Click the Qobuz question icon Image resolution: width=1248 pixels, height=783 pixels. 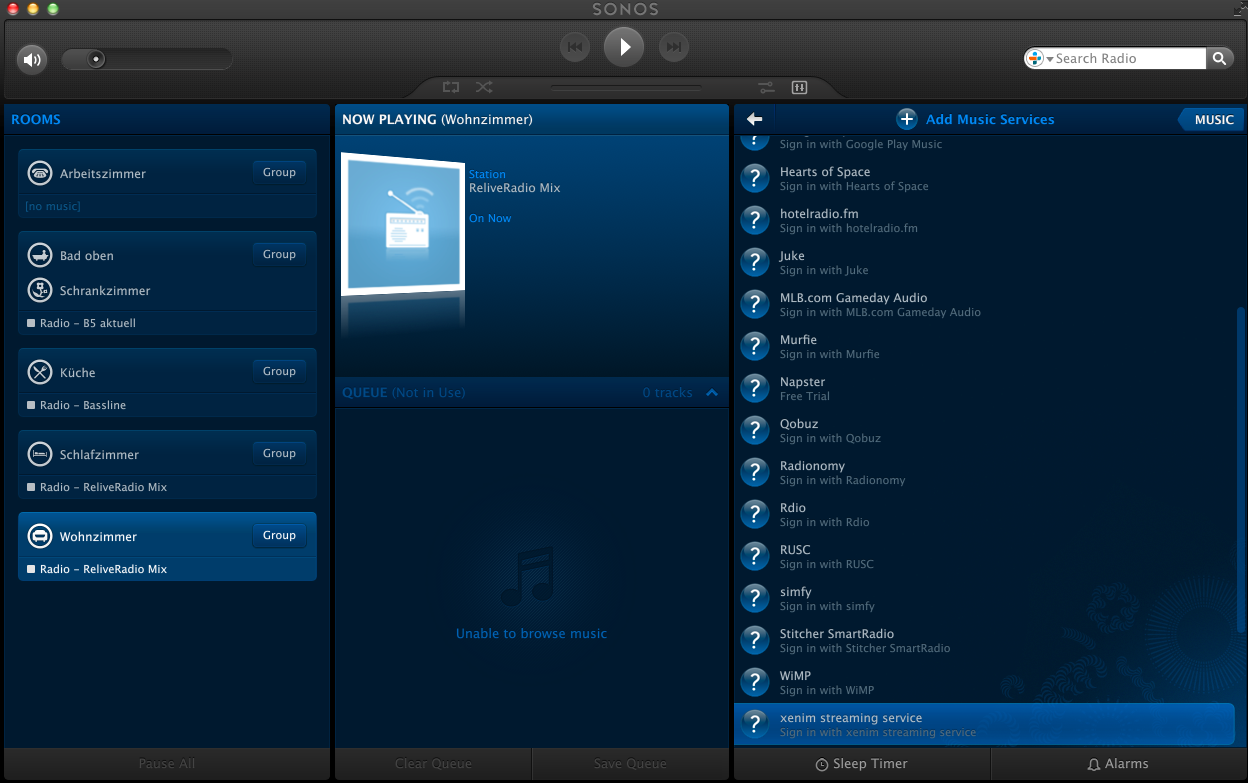tap(754, 430)
